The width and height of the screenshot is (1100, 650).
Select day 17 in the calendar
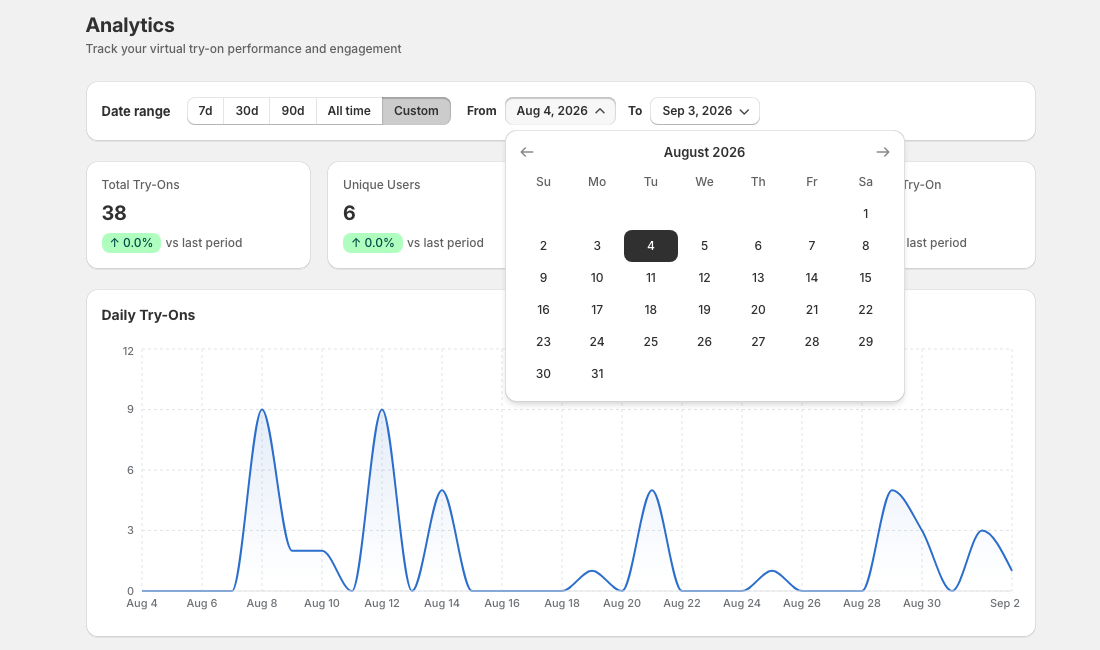pos(597,310)
